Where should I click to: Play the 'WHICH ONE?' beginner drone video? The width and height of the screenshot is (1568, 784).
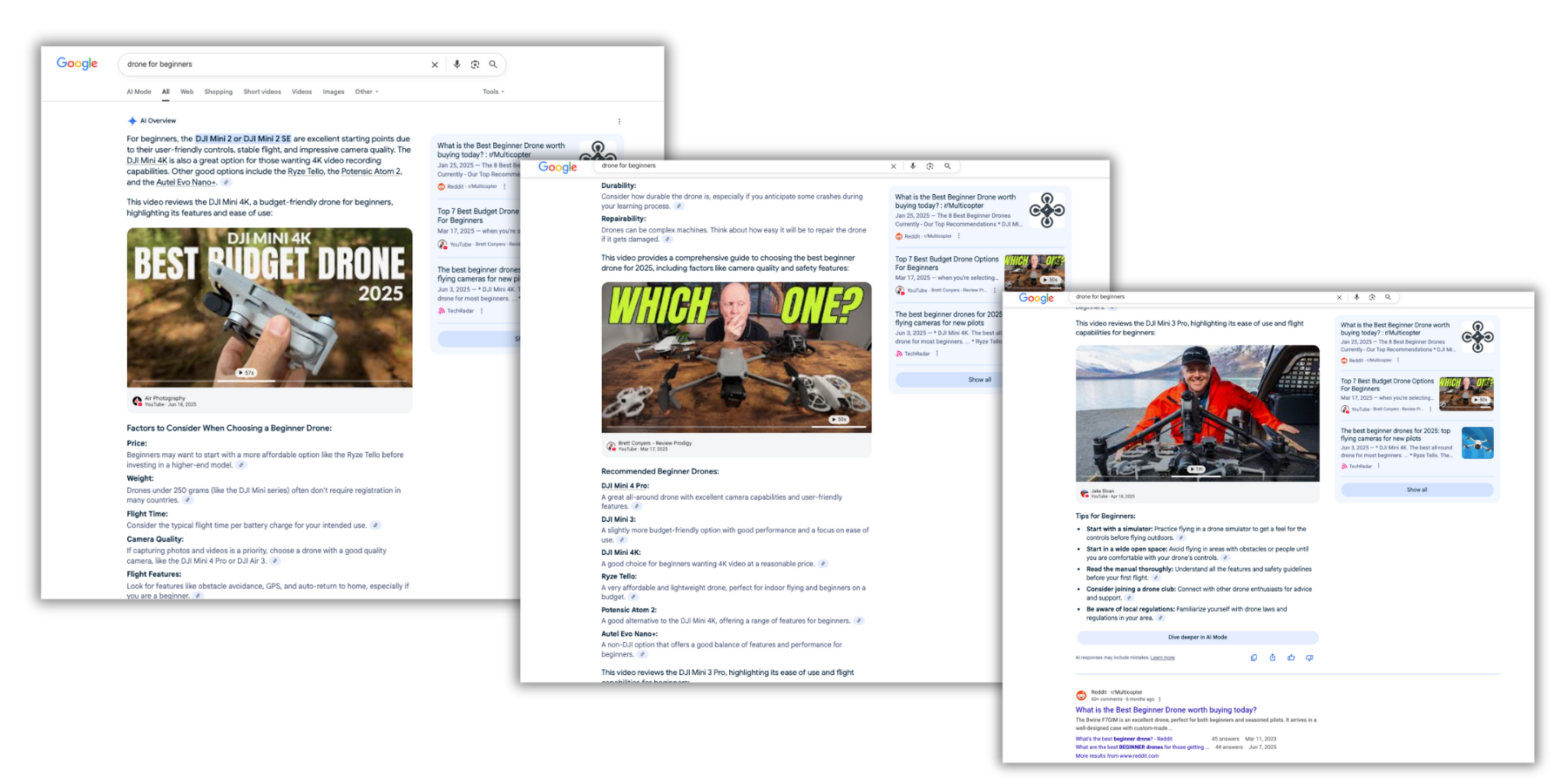(736, 357)
